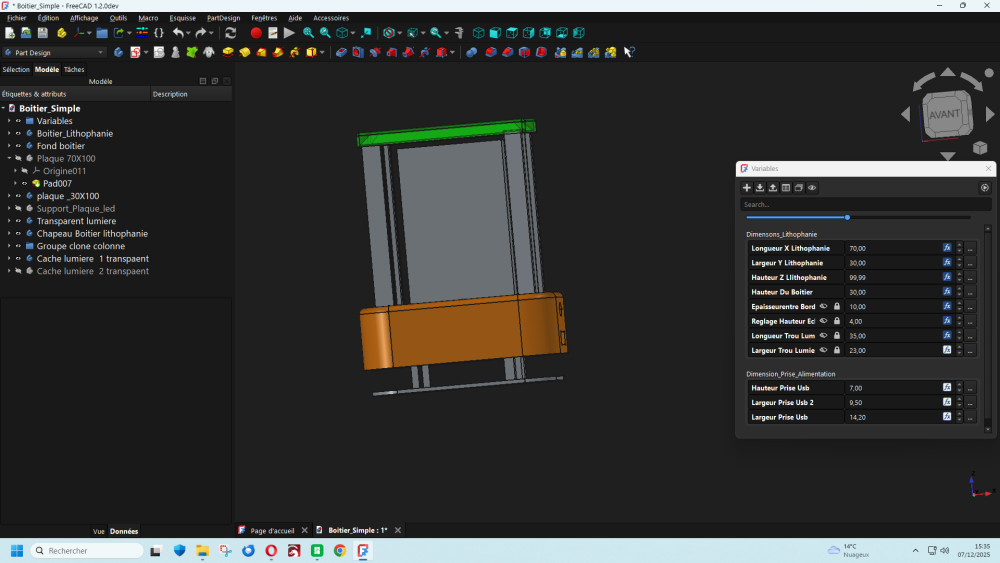Click the red macro record button
This screenshot has width=1000, height=563.
pos(256,33)
